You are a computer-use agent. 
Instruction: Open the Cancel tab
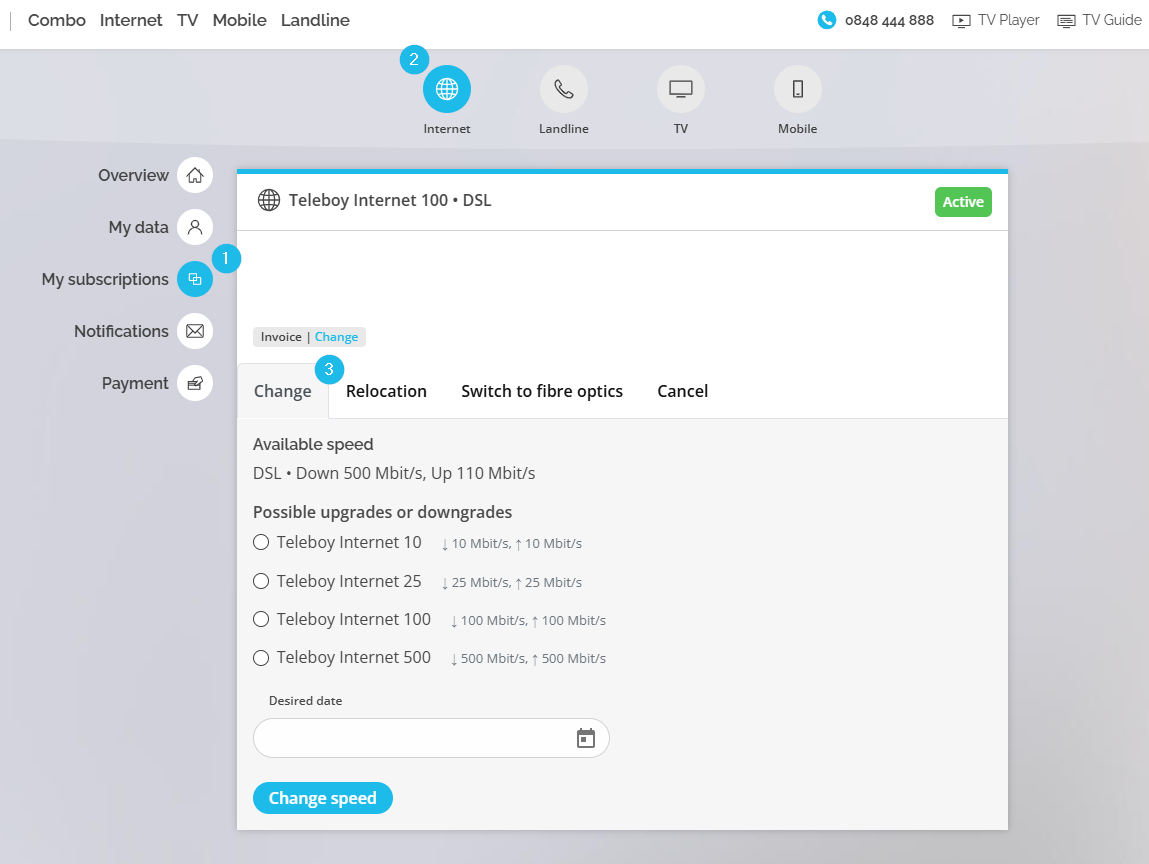click(x=682, y=391)
